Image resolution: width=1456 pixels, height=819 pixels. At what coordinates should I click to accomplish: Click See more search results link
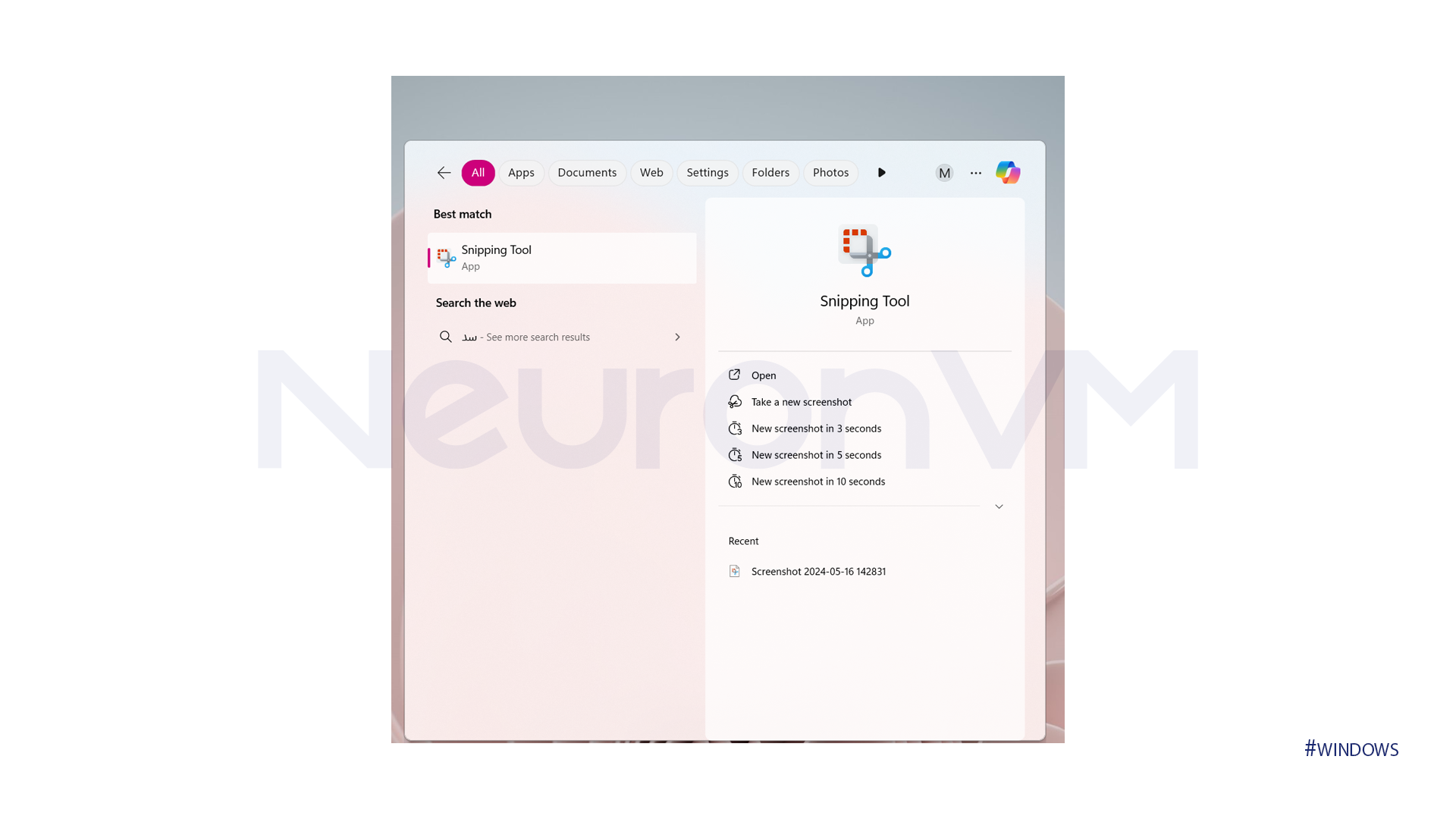[560, 337]
